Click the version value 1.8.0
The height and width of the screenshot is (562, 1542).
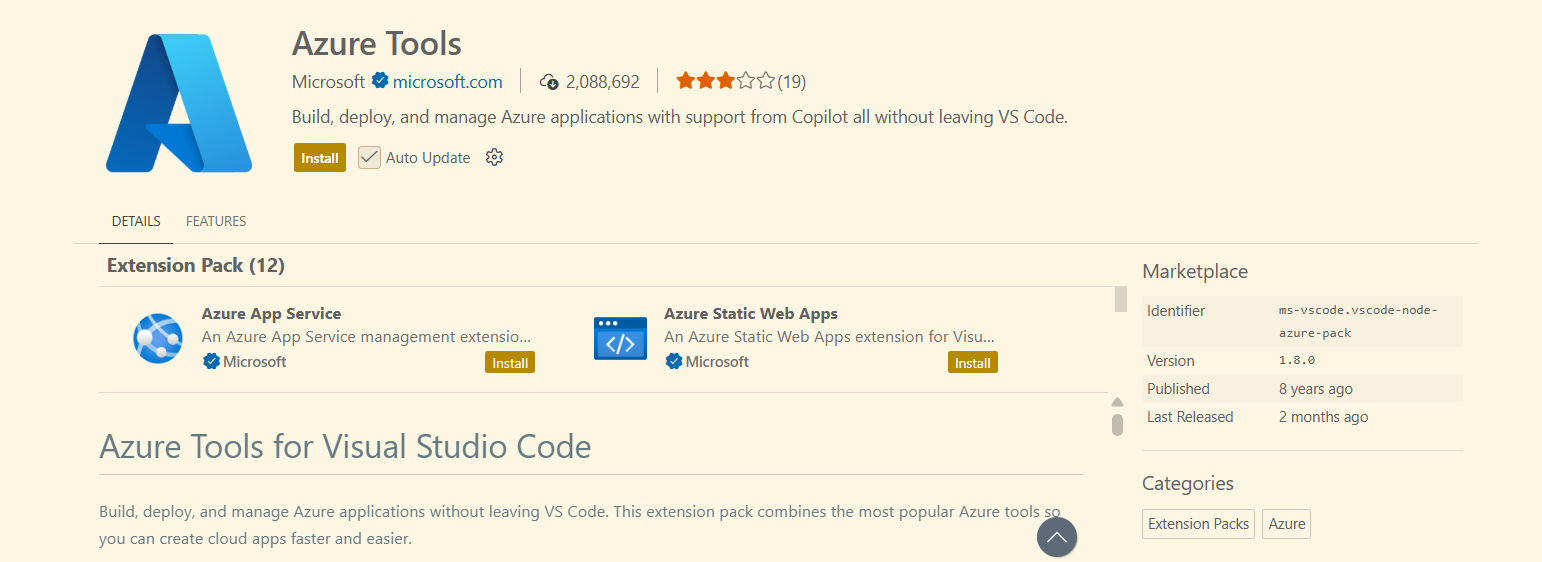click(1297, 361)
